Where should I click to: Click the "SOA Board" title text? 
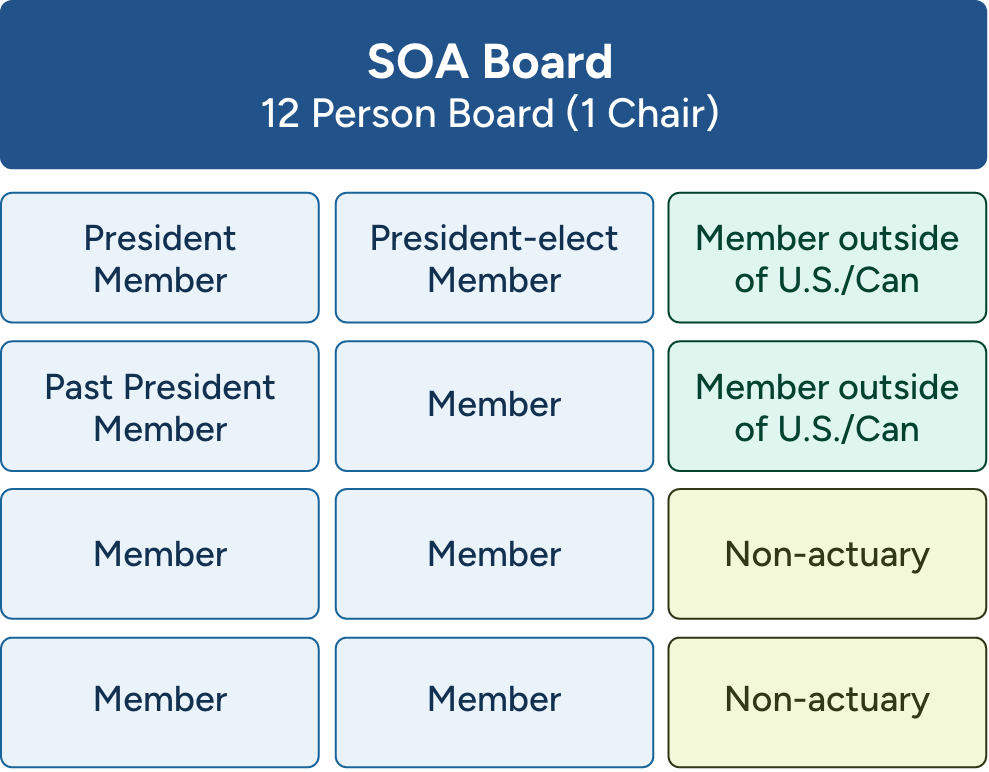pos(490,62)
